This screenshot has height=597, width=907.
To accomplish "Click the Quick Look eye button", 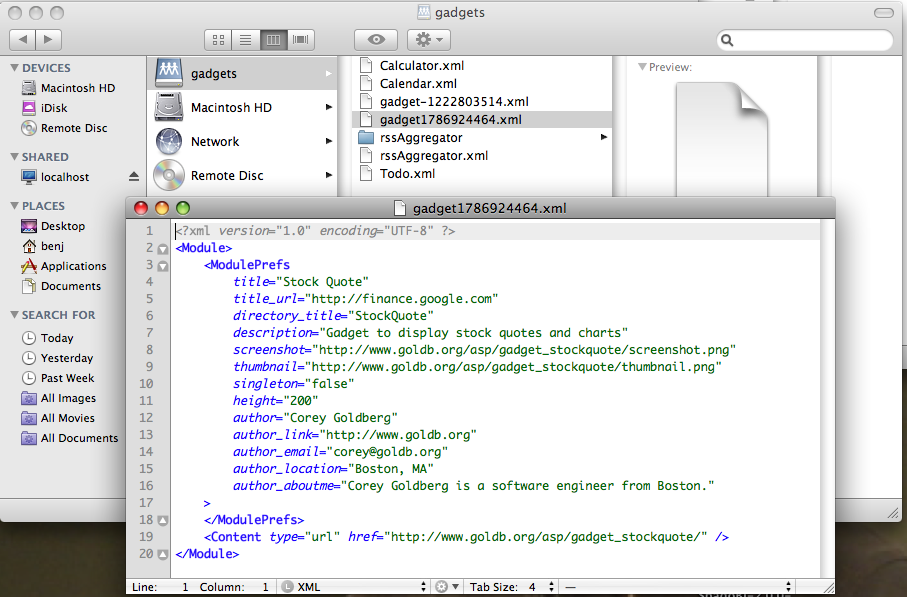I will (x=376, y=40).
